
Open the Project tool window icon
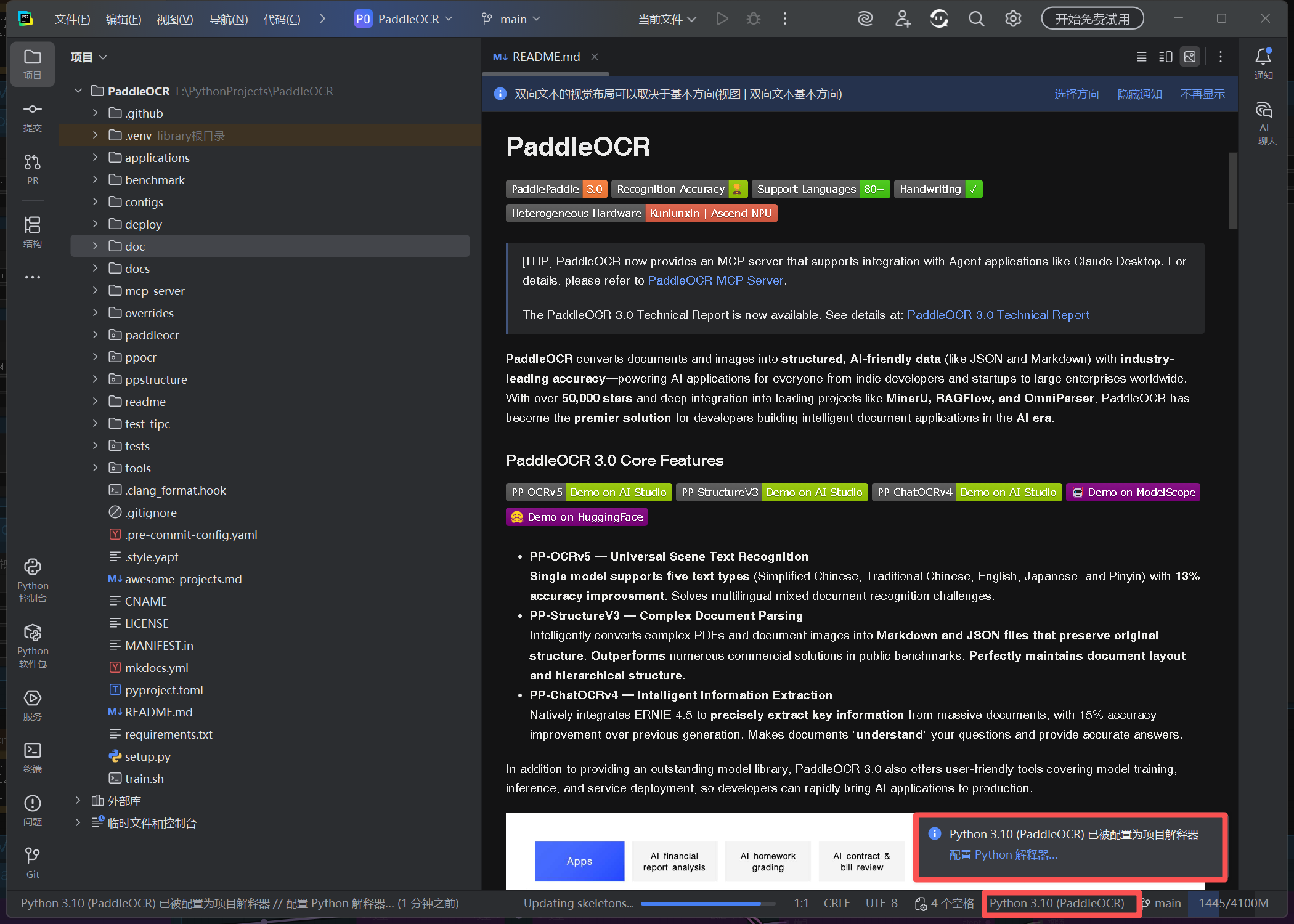pyautogui.click(x=32, y=63)
